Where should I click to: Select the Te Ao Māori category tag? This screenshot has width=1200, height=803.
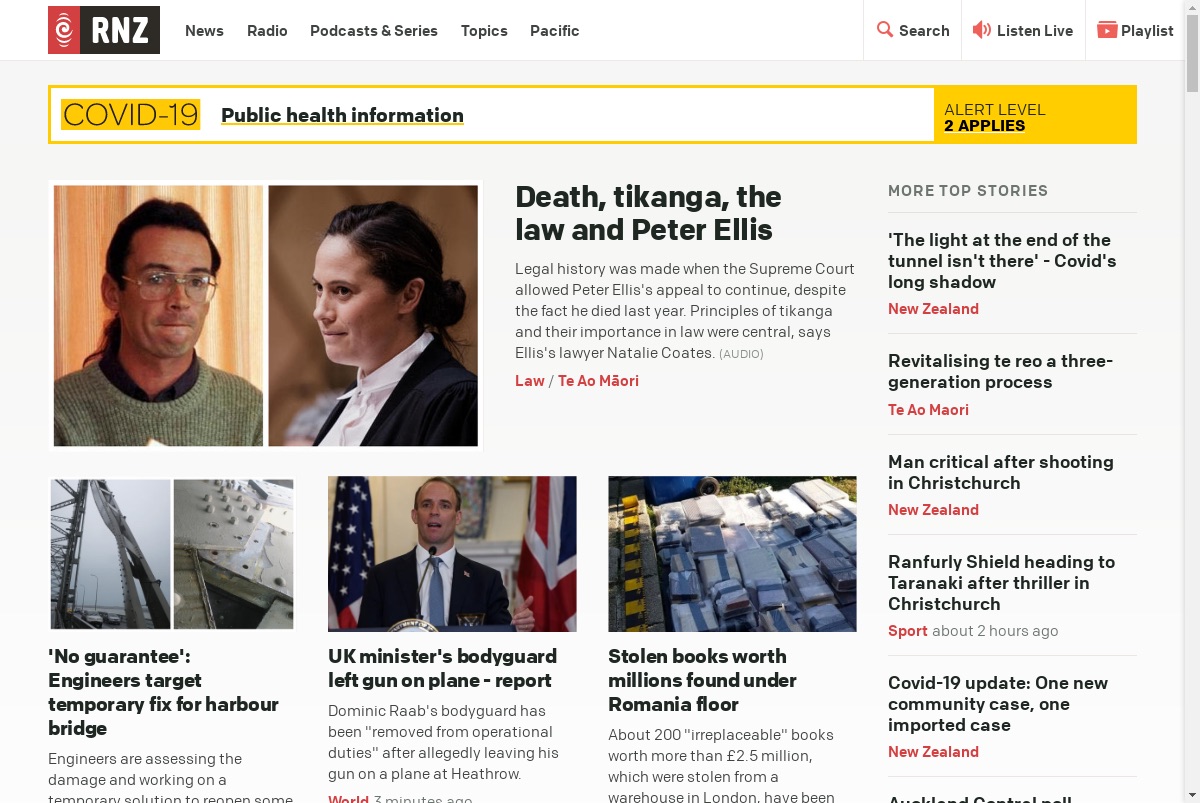pyautogui.click(x=598, y=381)
